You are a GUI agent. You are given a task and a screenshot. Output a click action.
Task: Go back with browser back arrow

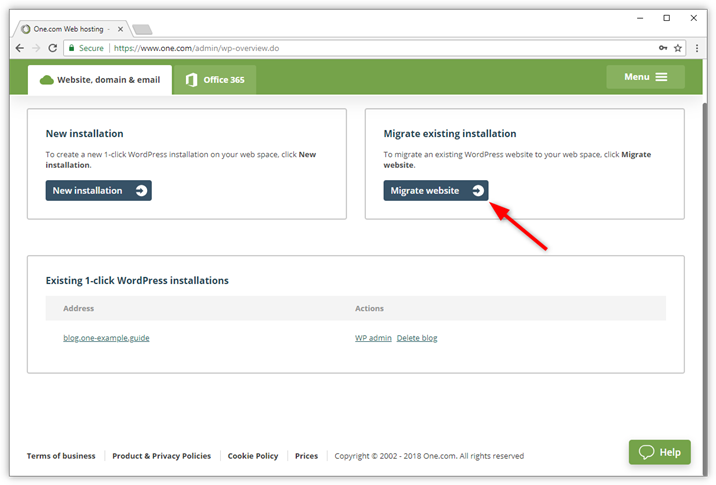click(x=20, y=48)
